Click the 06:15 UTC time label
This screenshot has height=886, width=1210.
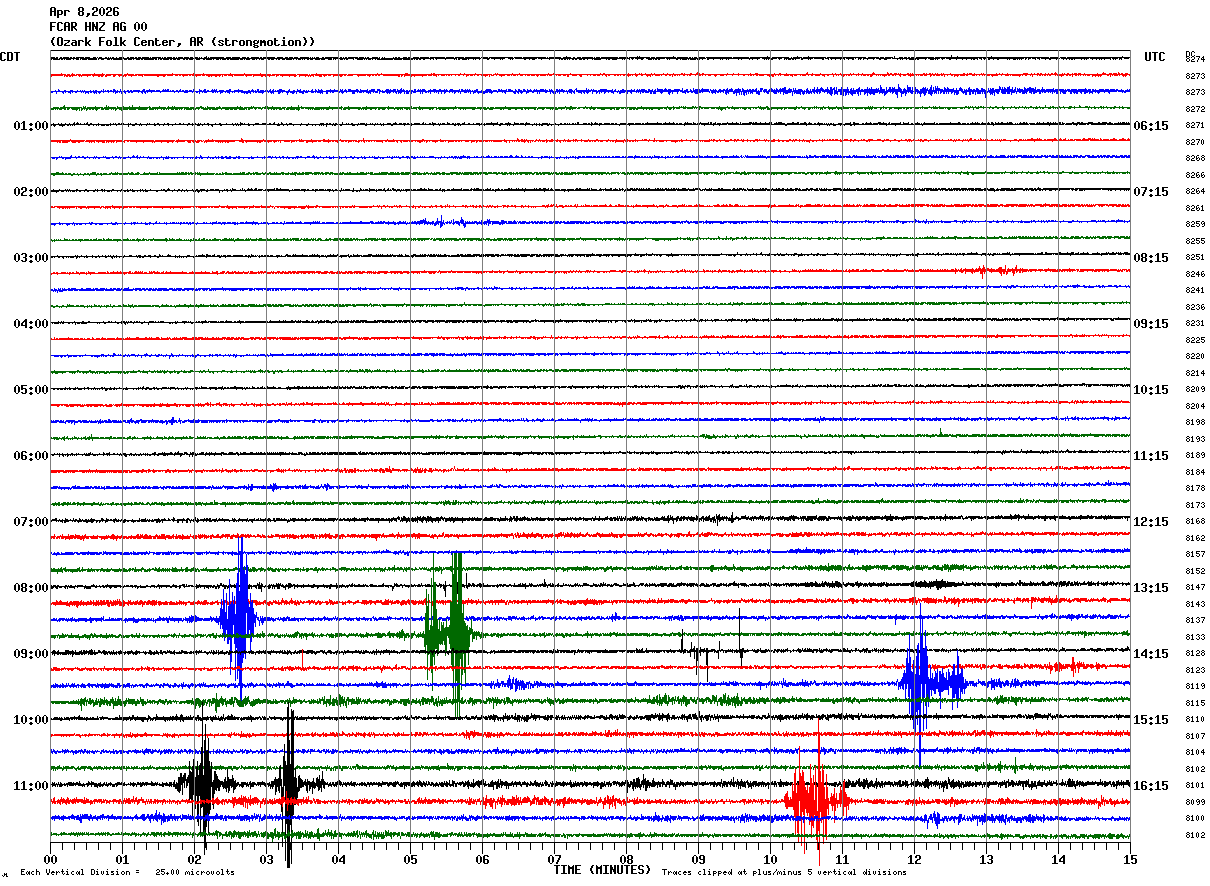pos(1151,126)
